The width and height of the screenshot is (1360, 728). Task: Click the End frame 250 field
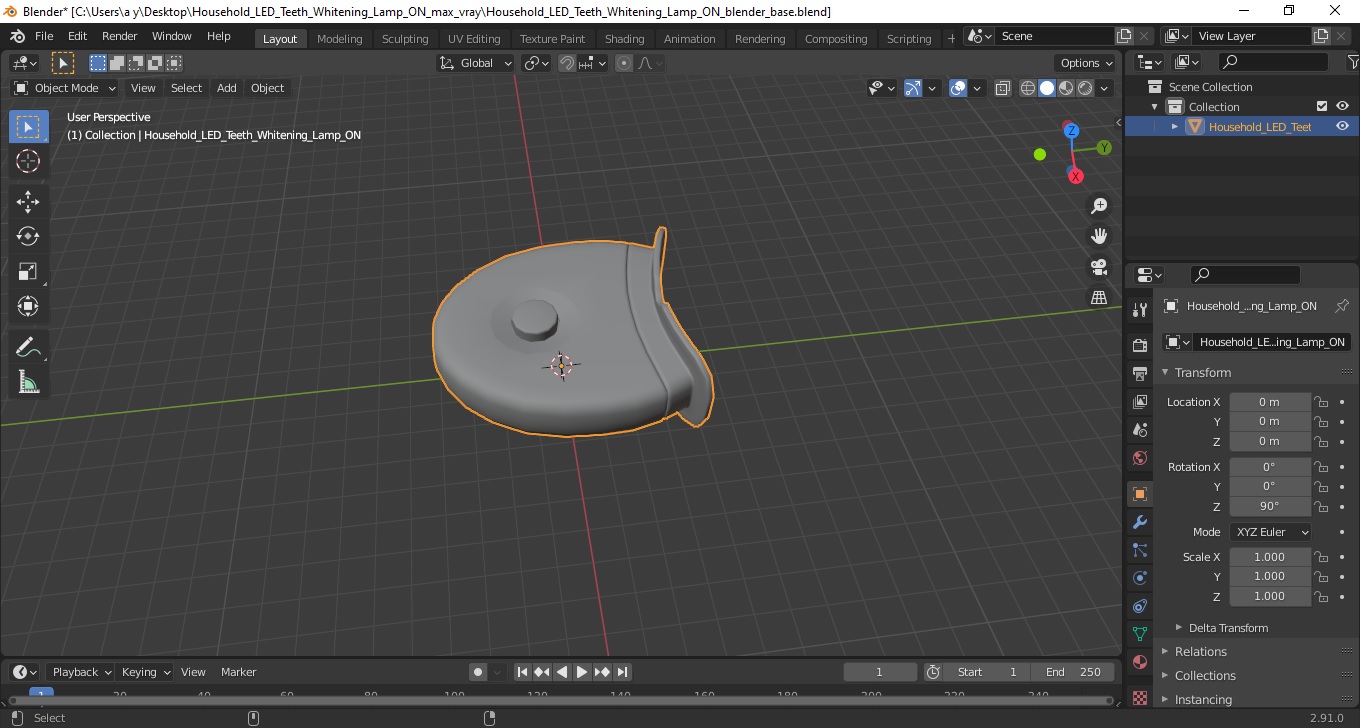point(1073,672)
